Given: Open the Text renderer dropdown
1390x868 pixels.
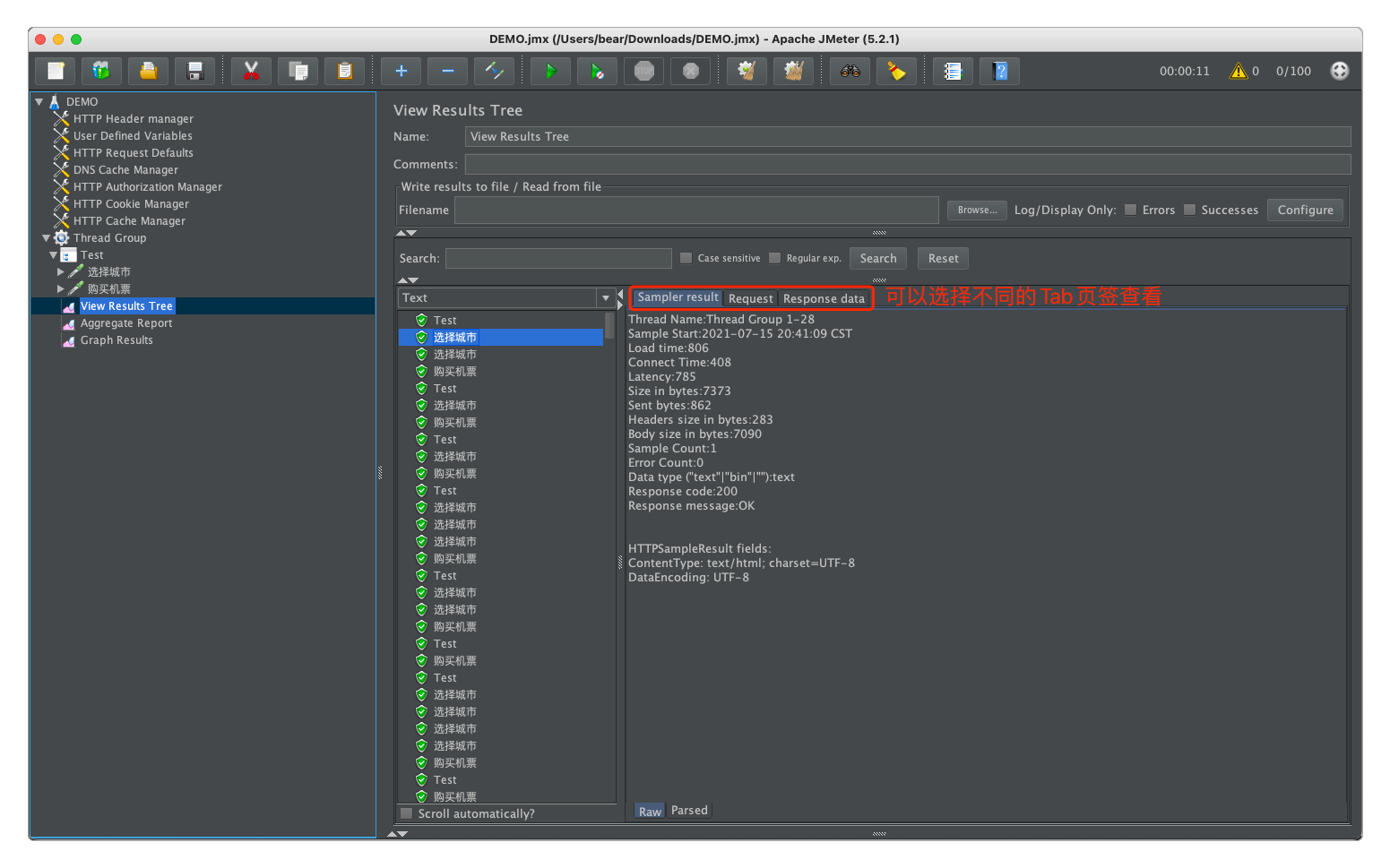Looking at the screenshot, I should pos(606,297).
